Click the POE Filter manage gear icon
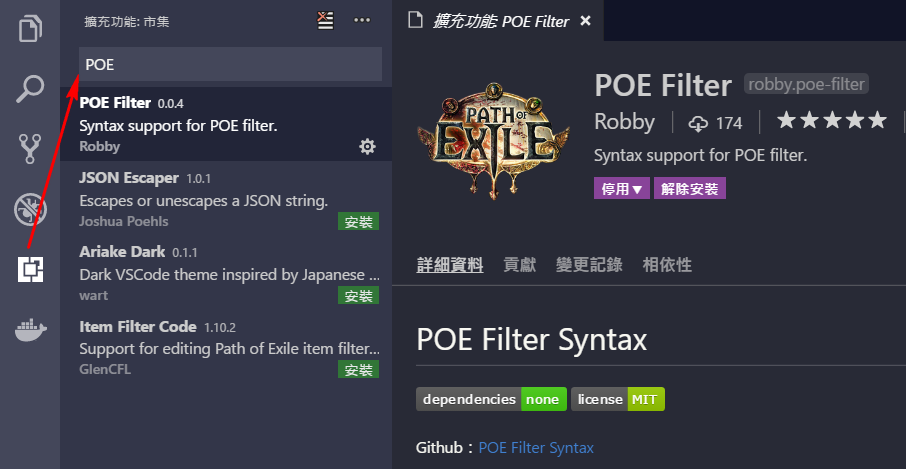Viewport: 906px width, 469px height. coord(367,147)
